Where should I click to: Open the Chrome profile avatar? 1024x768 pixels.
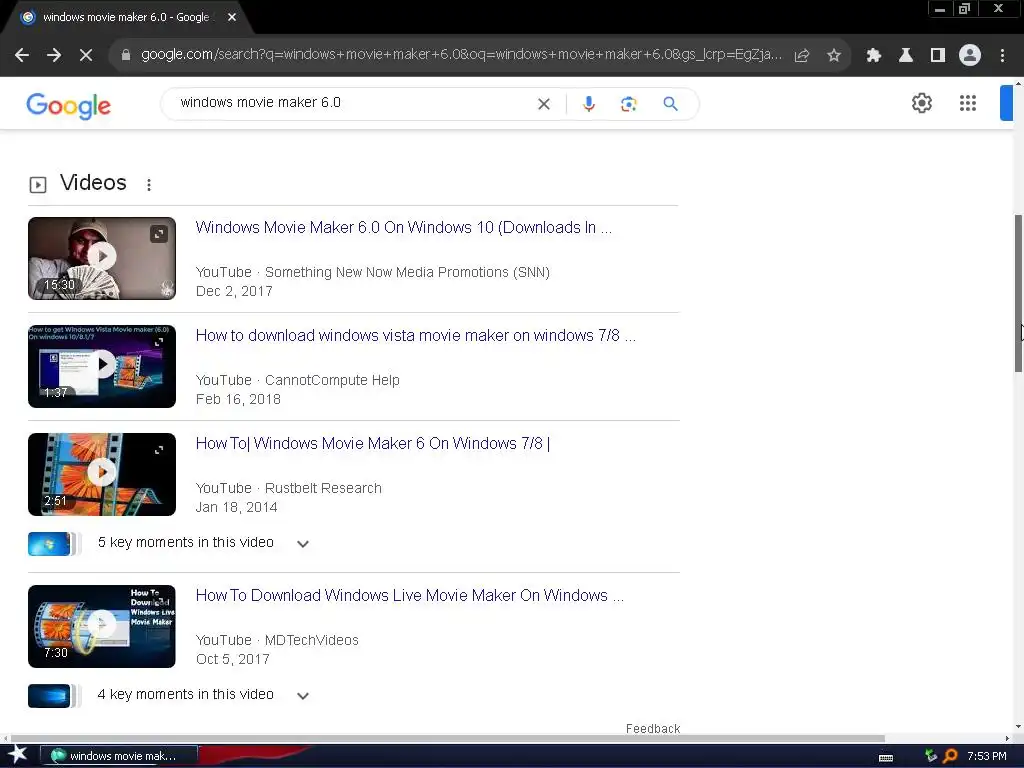(970, 56)
